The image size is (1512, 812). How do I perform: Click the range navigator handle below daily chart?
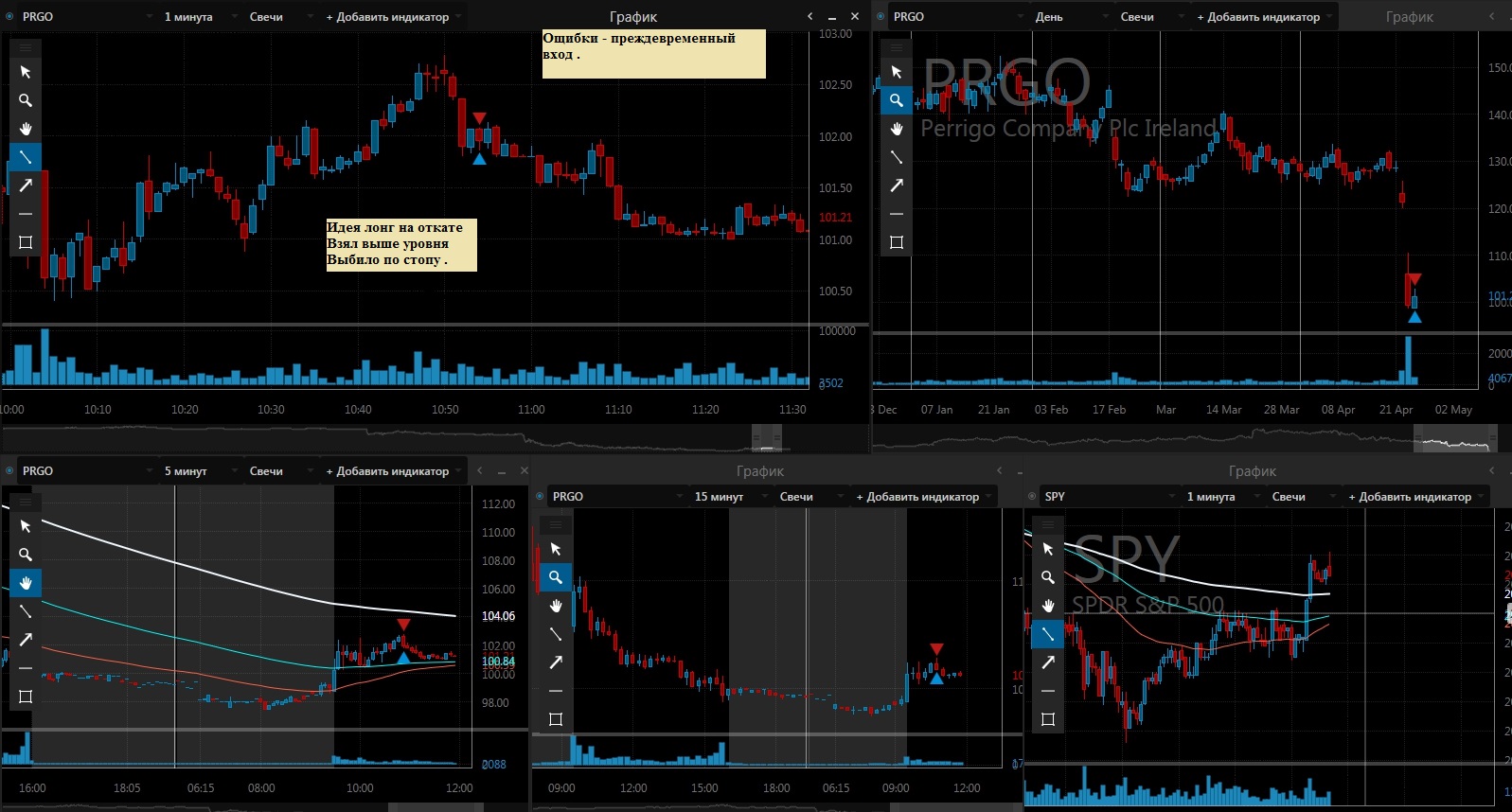1455,439
